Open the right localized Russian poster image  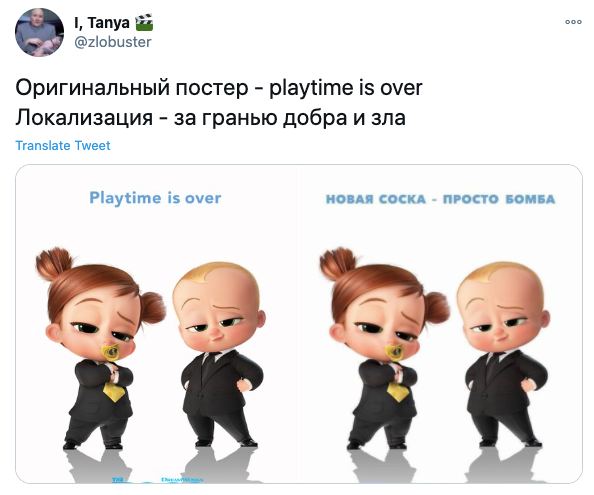pos(440,324)
